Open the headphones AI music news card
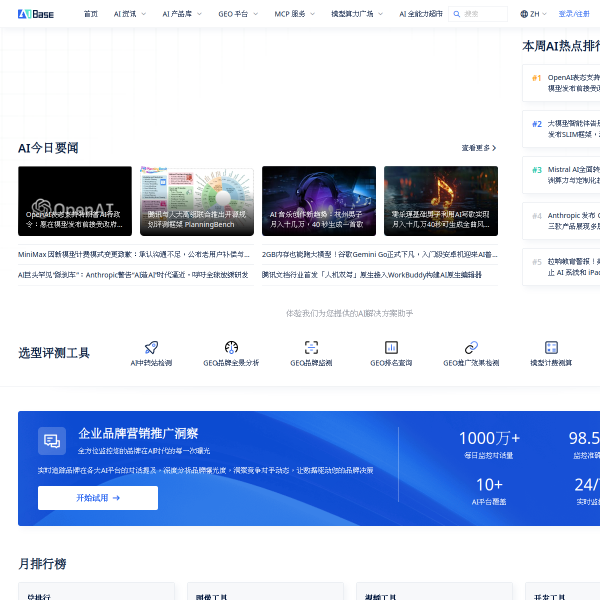Image resolution: width=600 pixels, height=600 pixels. [319, 201]
